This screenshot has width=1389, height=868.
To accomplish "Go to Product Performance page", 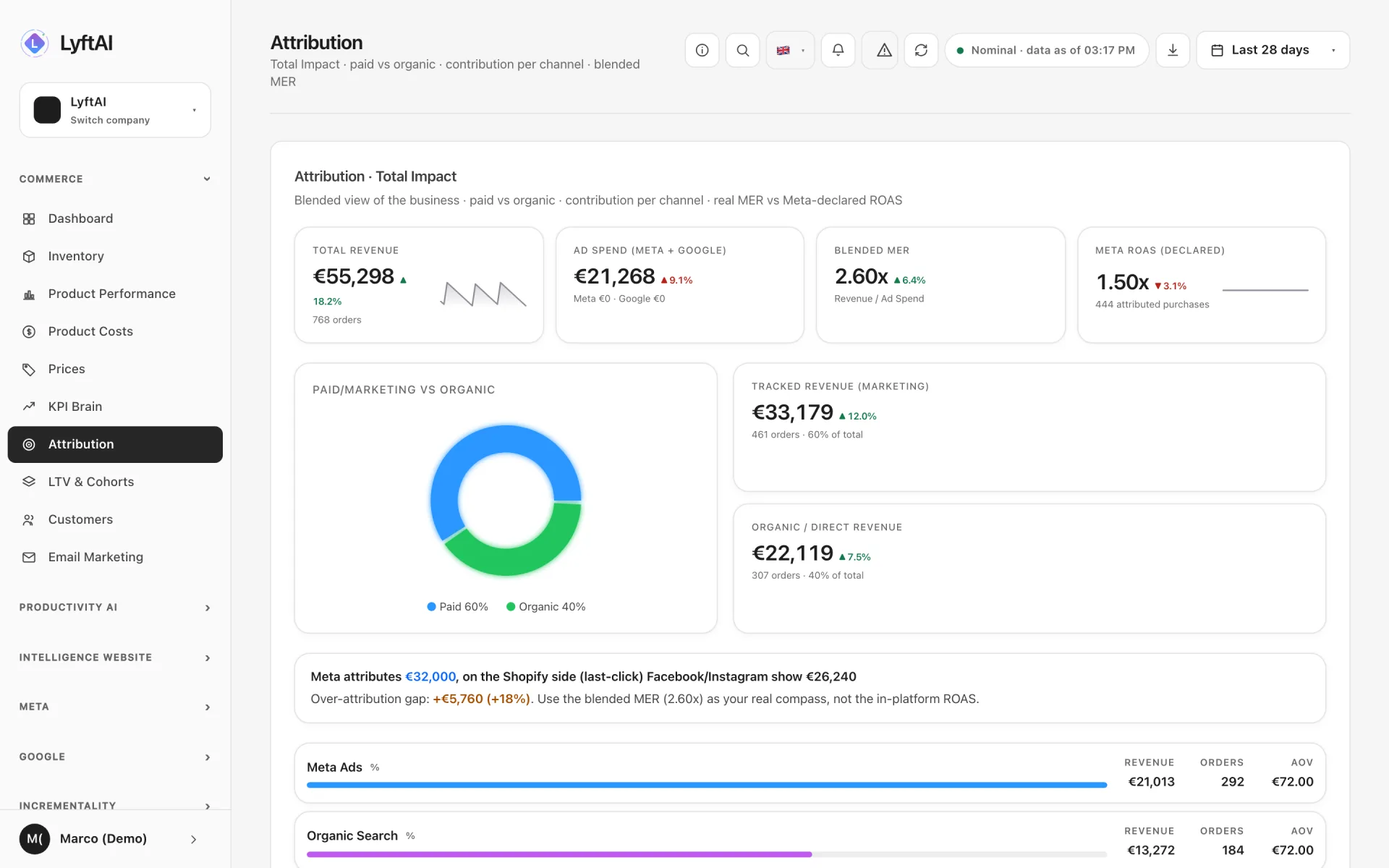I will (x=115, y=294).
